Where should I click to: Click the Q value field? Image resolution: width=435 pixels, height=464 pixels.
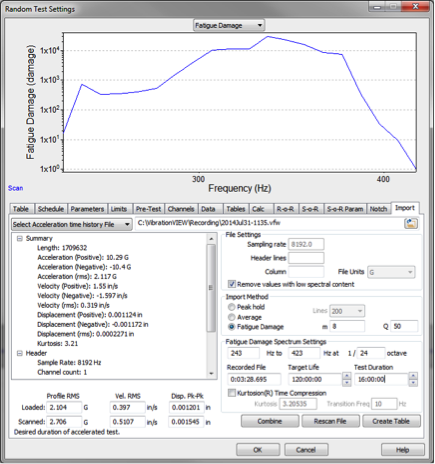tap(404, 326)
